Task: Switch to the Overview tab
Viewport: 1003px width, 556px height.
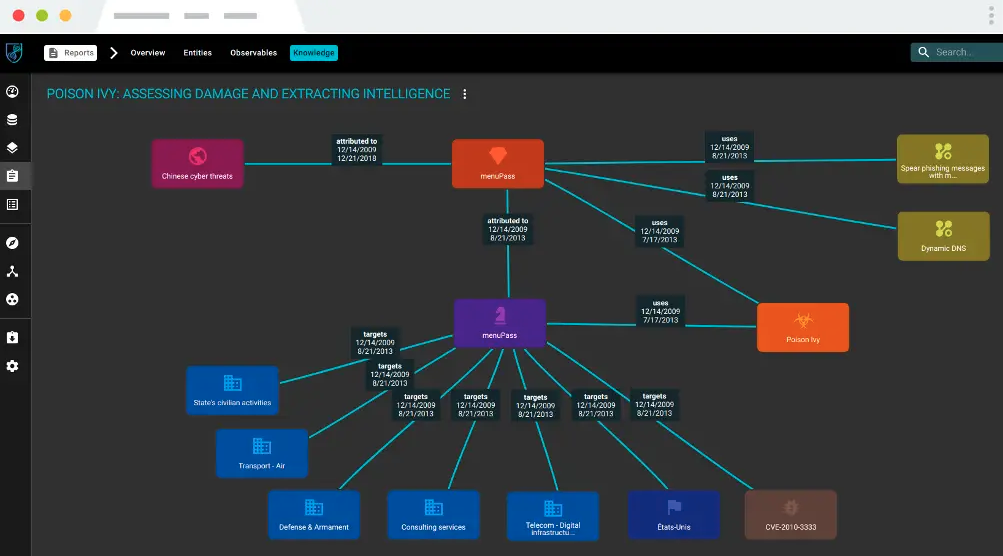Action: (x=147, y=53)
